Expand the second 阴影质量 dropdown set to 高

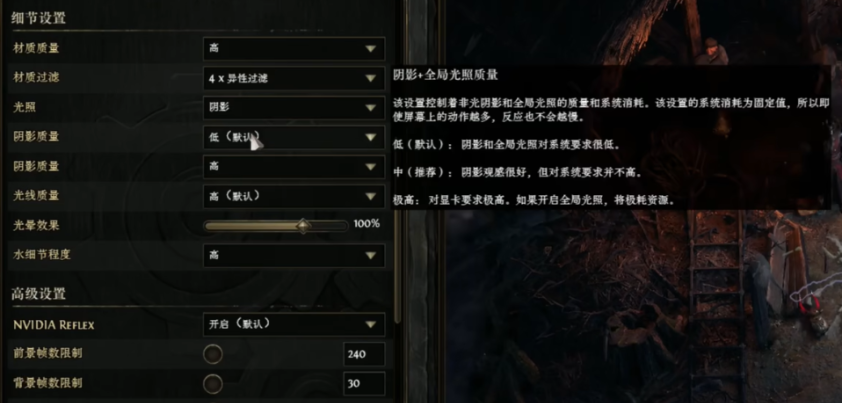294,167
